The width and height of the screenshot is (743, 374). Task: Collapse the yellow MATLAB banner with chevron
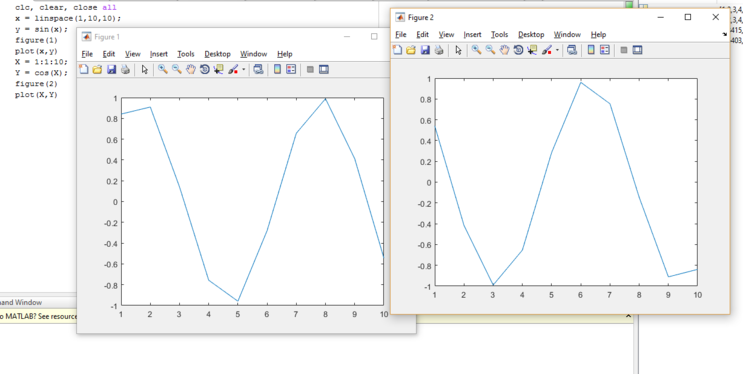tap(628, 316)
